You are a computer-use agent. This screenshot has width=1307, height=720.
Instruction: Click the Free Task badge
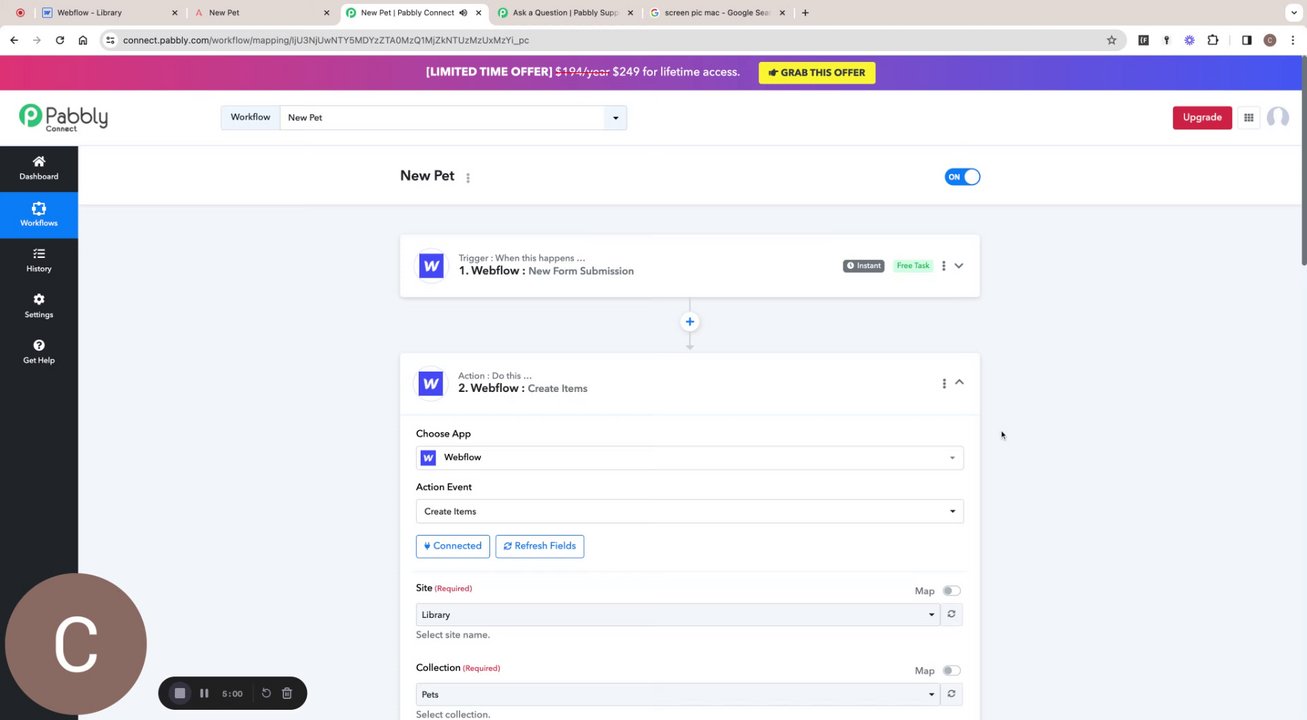[913, 266]
